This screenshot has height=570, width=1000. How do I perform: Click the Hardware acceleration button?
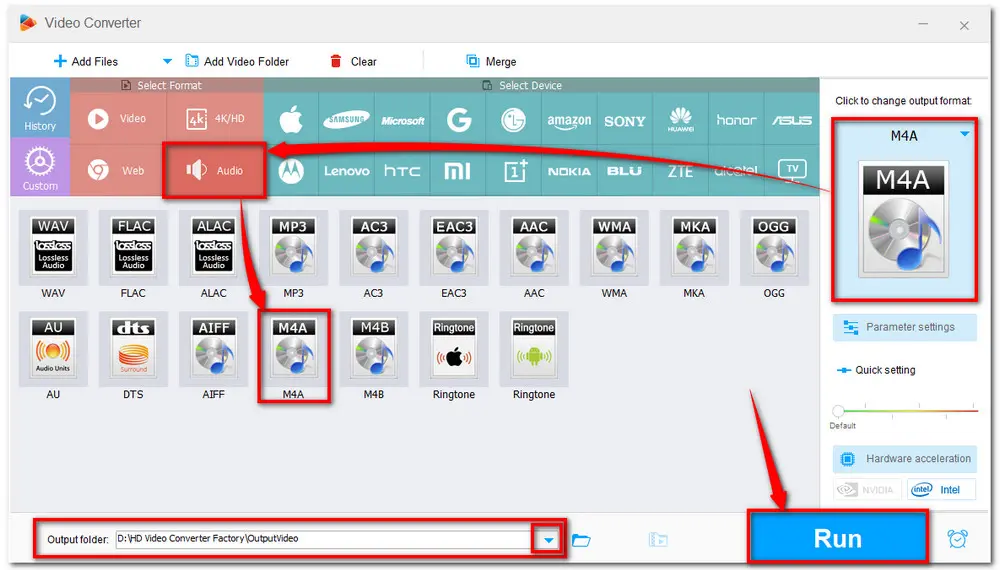(x=904, y=458)
